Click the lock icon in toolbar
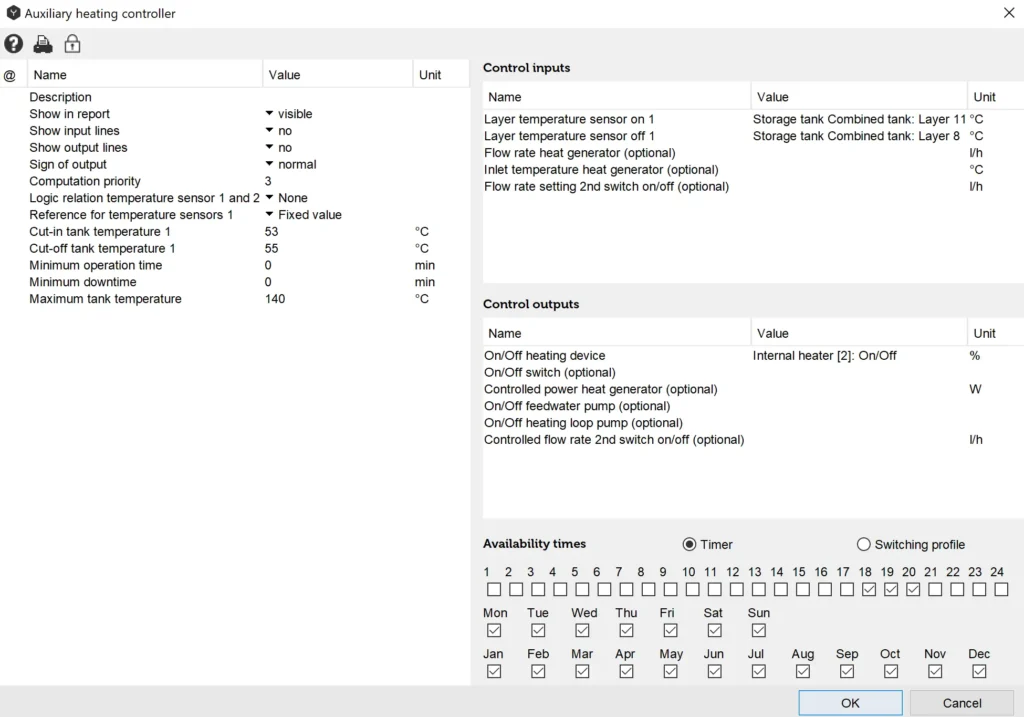This screenshot has height=717, width=1024. (x=72, y=44)
